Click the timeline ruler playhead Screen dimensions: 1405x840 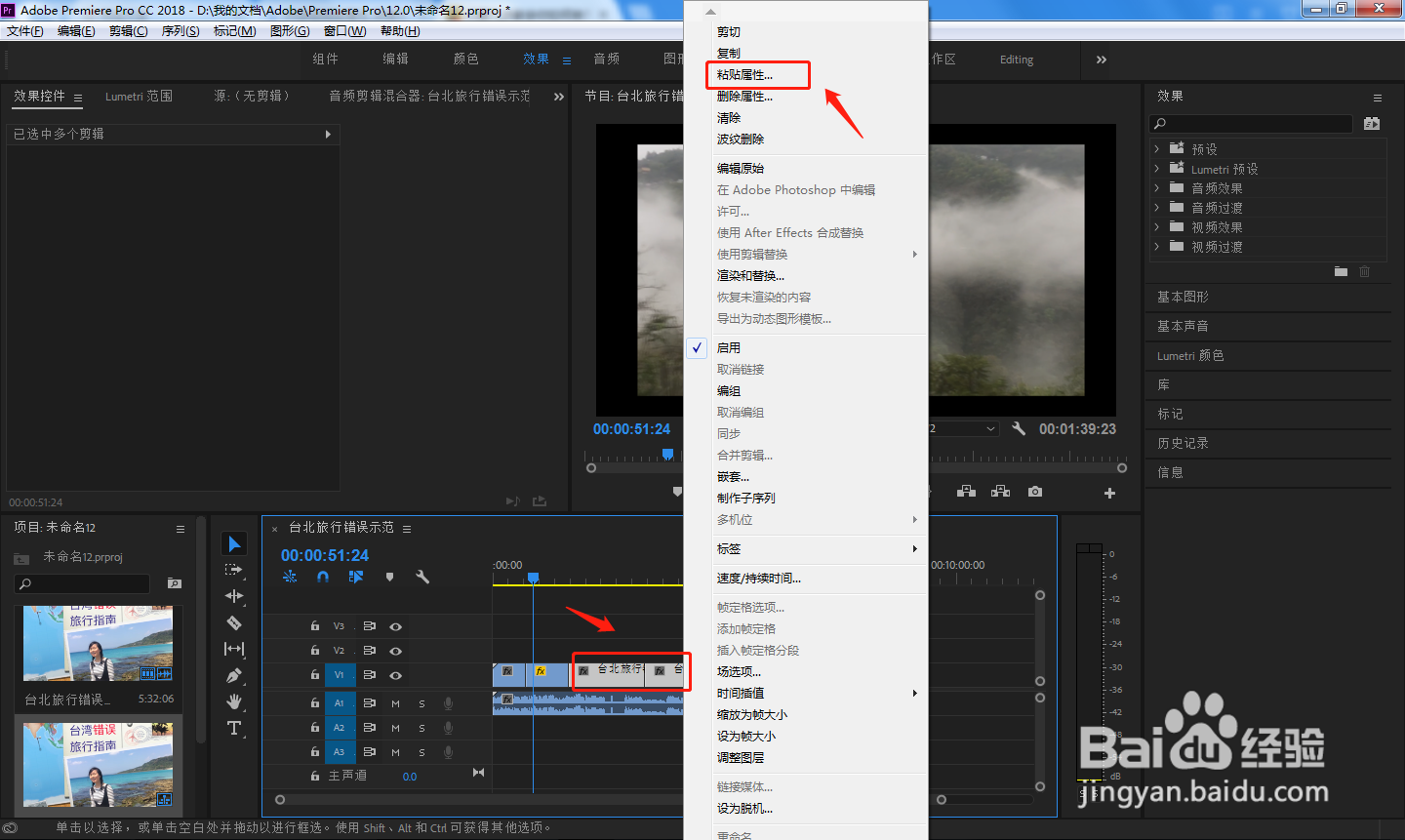click(x=533, y=578)
